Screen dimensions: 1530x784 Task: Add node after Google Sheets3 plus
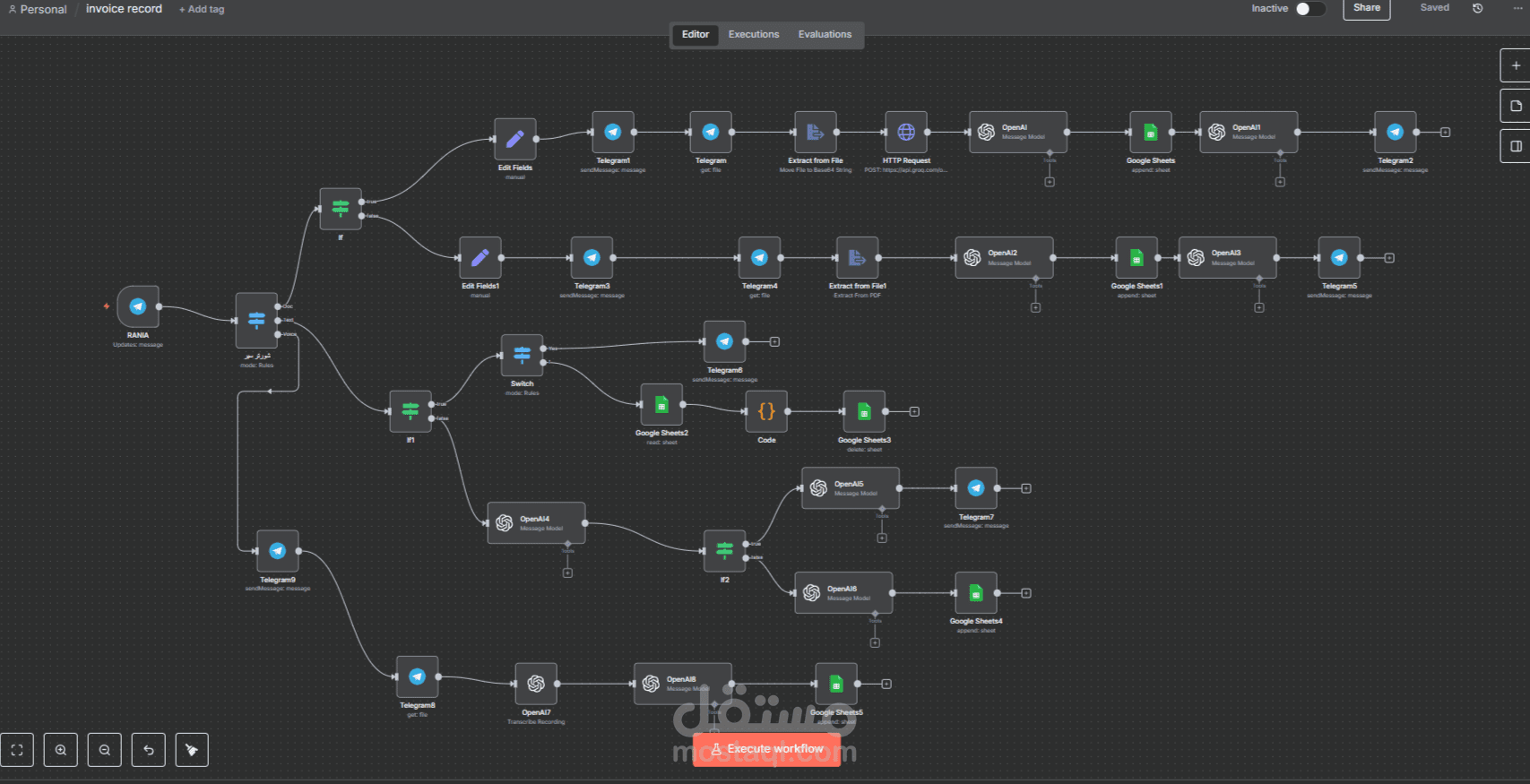(x=914, y=411)
